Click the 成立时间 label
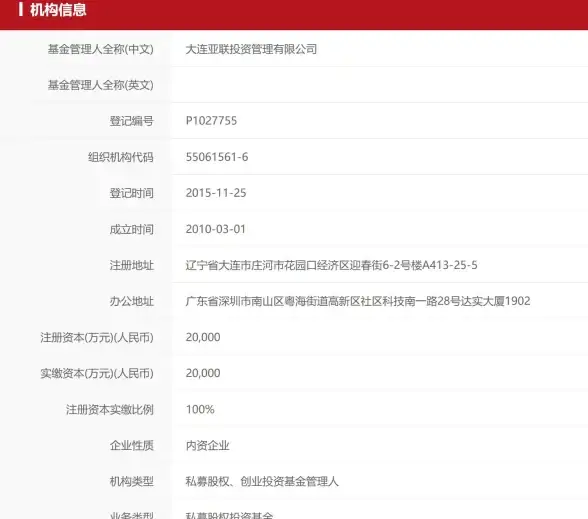The image size is (588, 519). [x=132, y=229]
